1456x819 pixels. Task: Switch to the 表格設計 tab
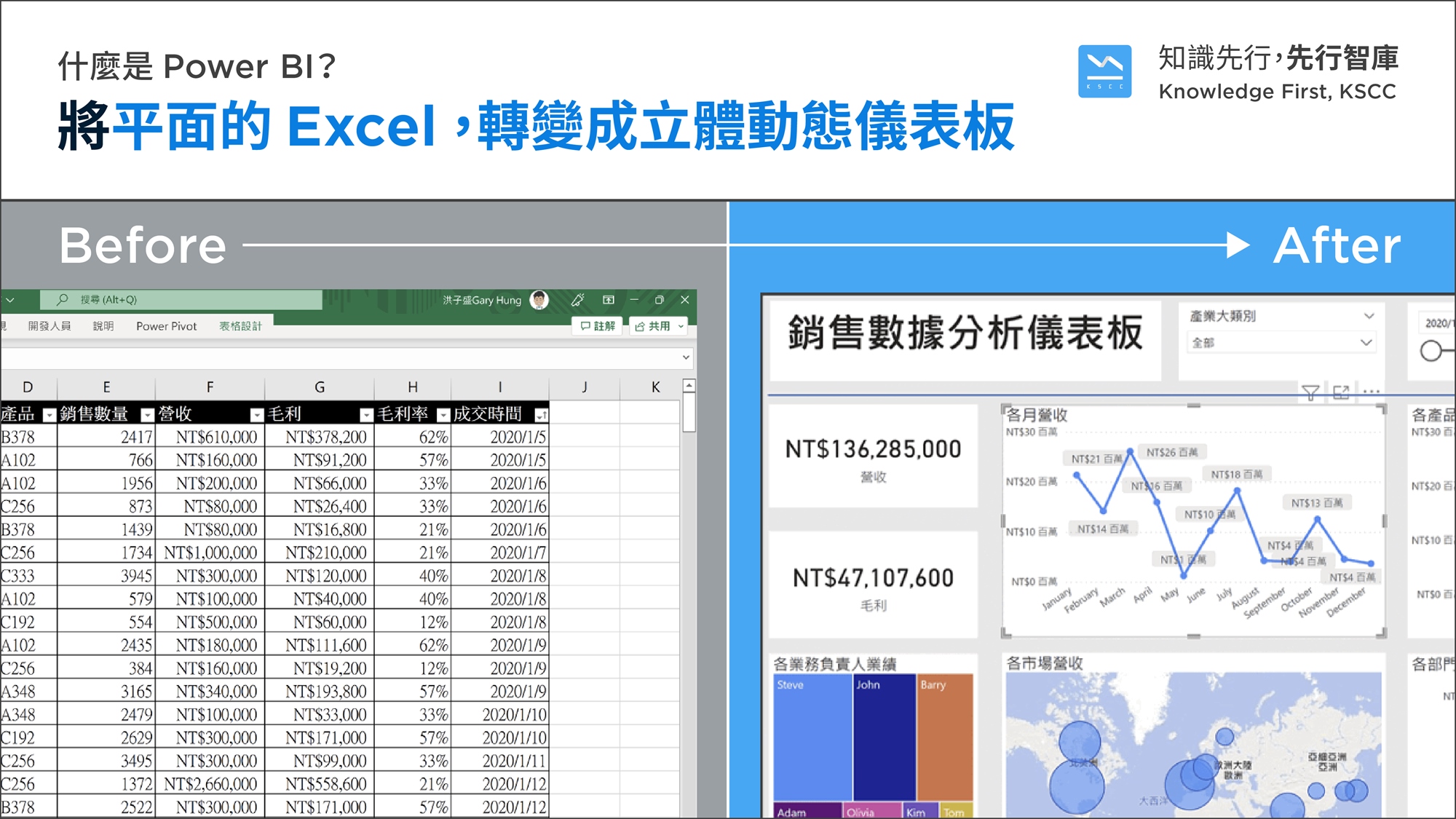[240, 326]
